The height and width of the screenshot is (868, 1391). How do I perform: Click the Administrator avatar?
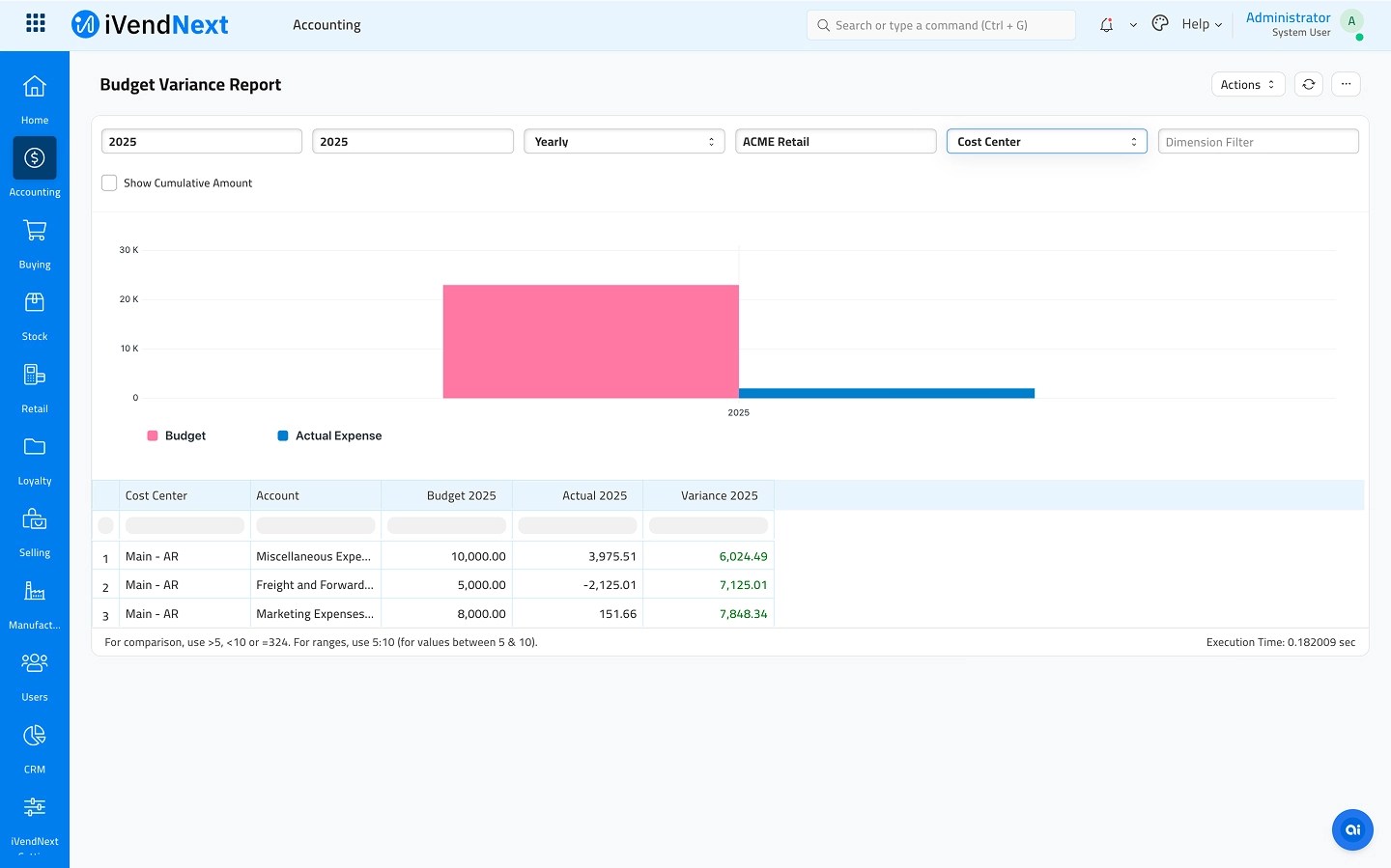click(x=1351, y=21)
